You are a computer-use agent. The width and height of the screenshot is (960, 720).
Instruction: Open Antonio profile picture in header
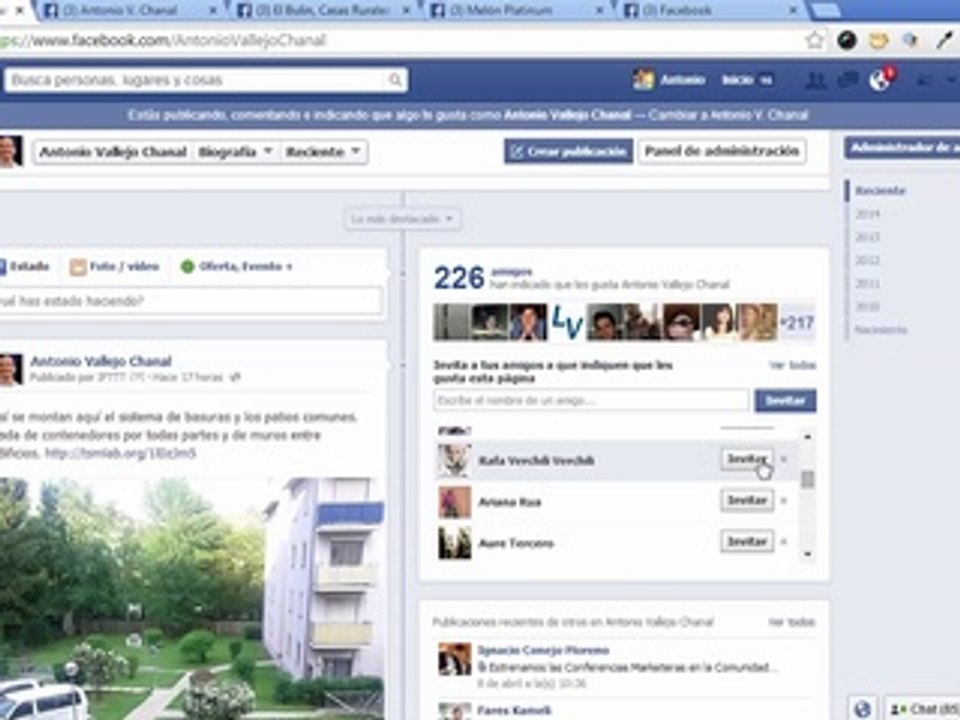tap(643, 80)
